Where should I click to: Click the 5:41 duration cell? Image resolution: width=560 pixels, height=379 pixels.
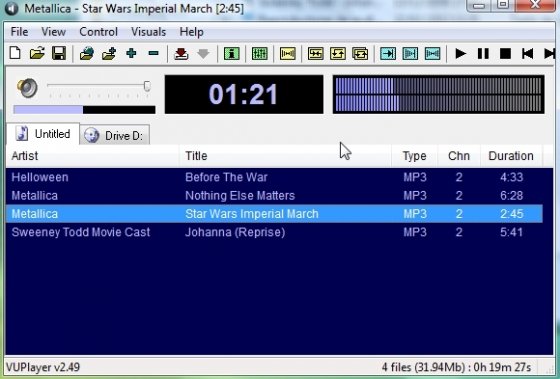pyautogui.click(x=511, y=232)
